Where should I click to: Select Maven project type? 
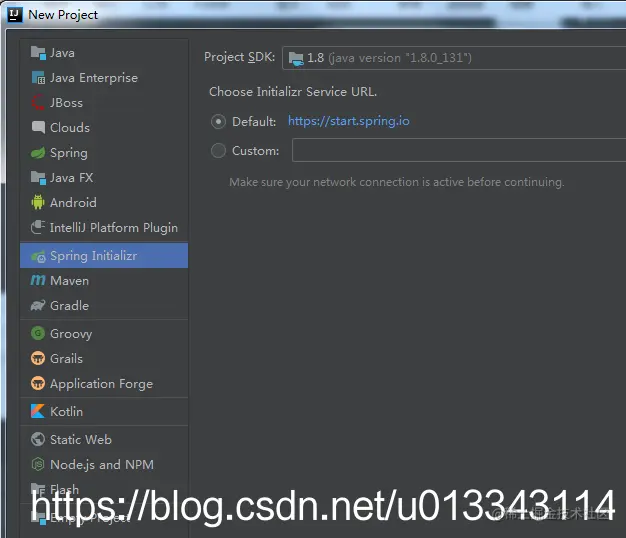[x=104, y=281]
